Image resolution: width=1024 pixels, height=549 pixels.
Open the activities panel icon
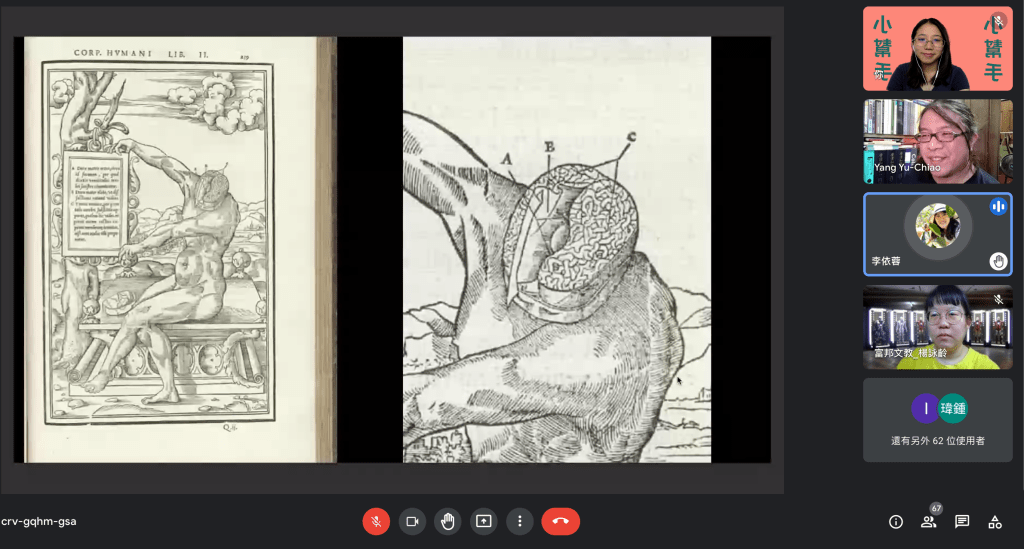tap(995, 521)
